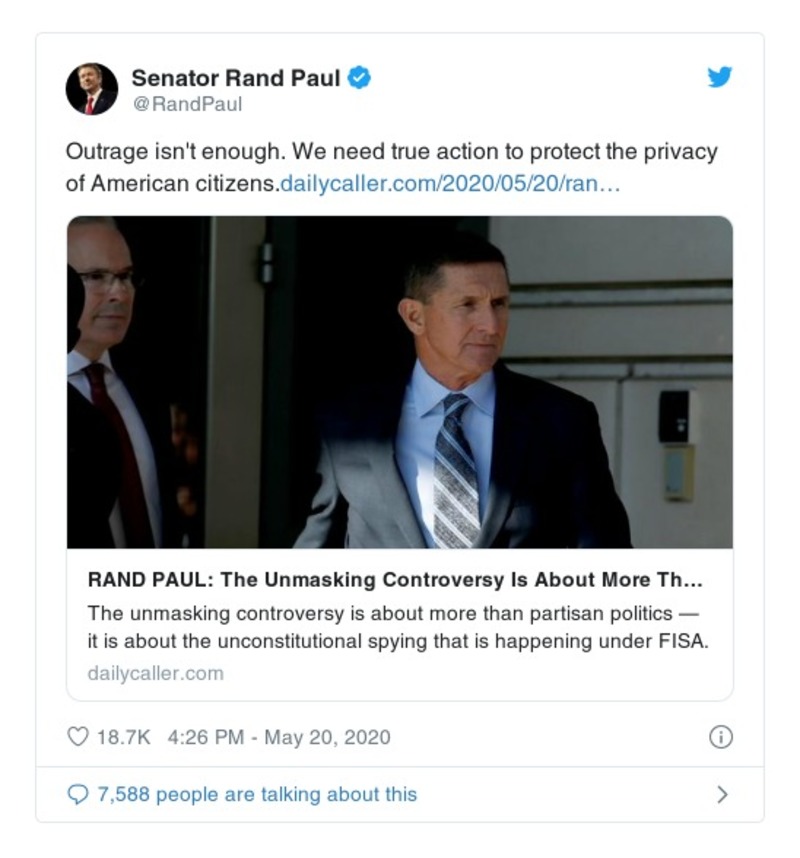Click the 4:26 PM - May 20, 2020 timestamp
The height and width of the screenshot is (858, 800).
point(279,737)
